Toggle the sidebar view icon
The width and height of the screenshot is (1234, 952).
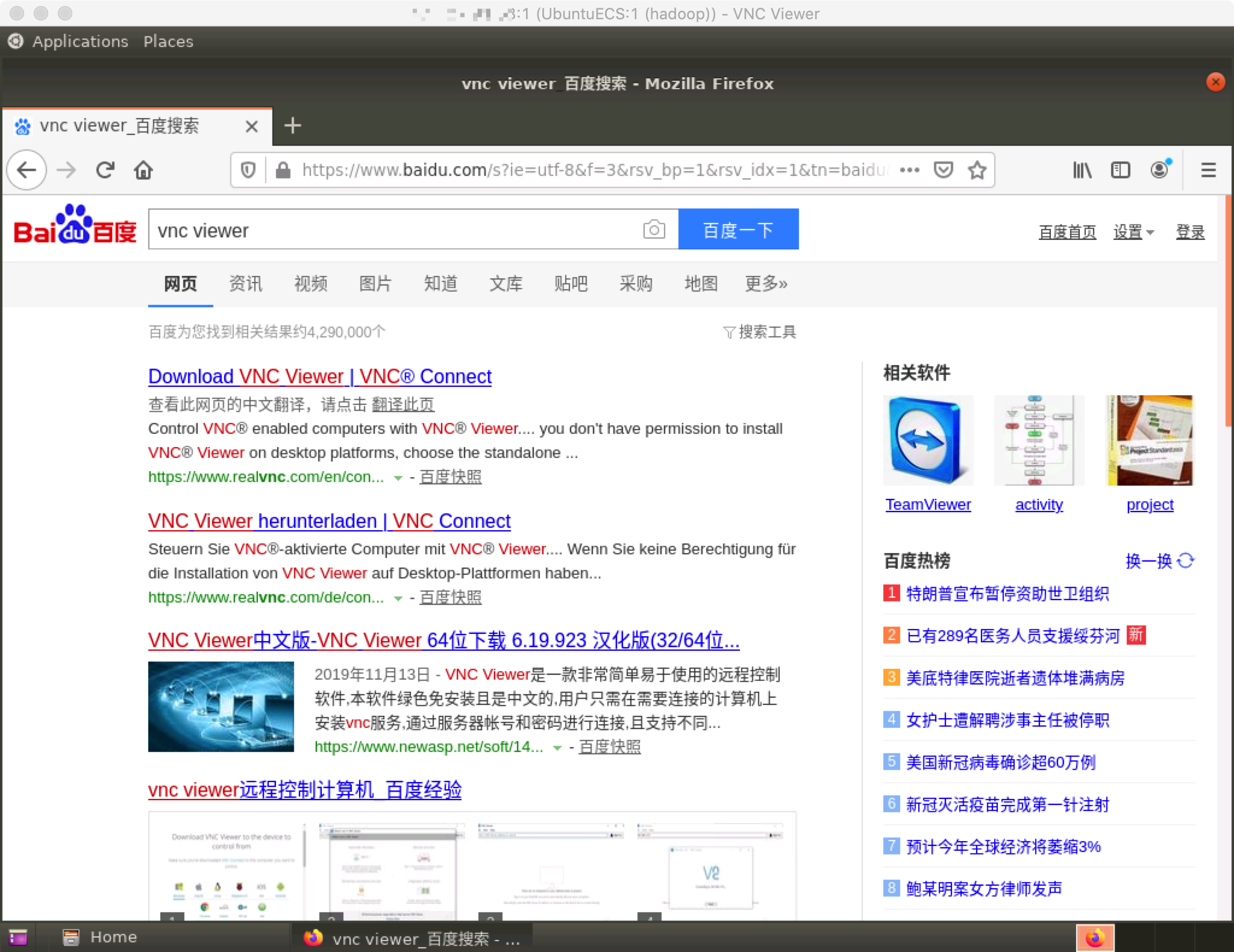tap(1120, 171)
